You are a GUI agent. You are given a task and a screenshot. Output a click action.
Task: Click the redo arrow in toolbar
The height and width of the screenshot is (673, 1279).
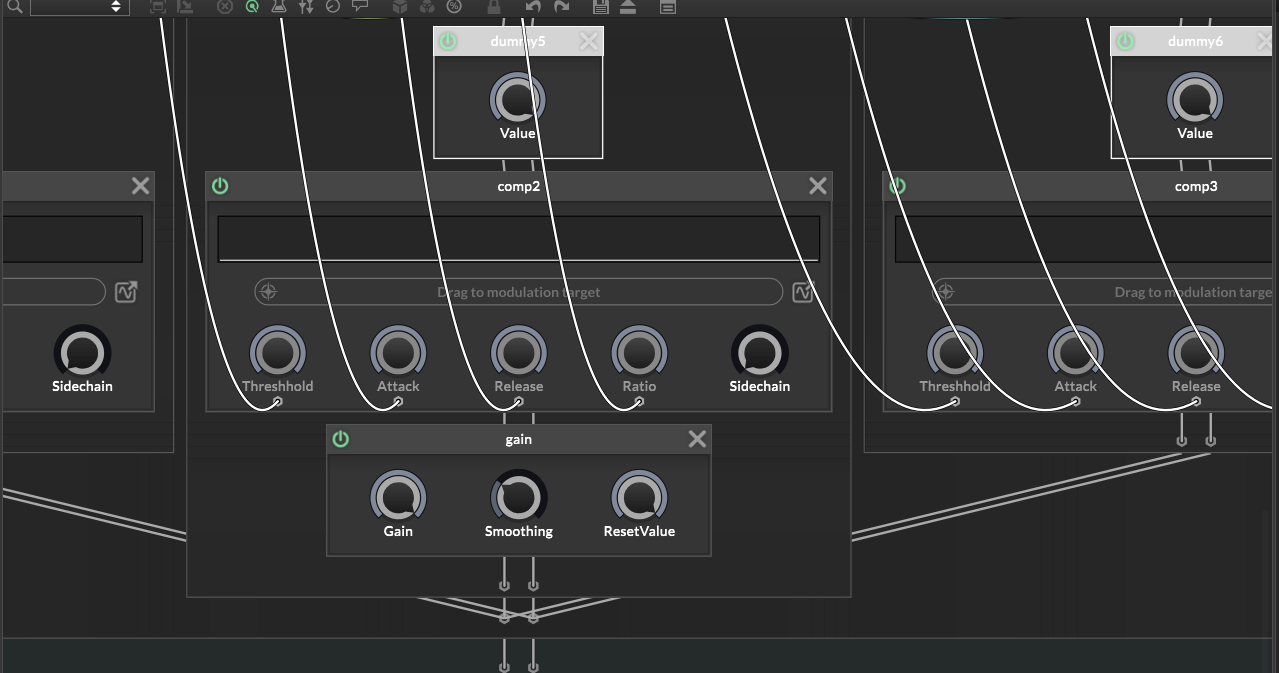click(x=561, y=6)
